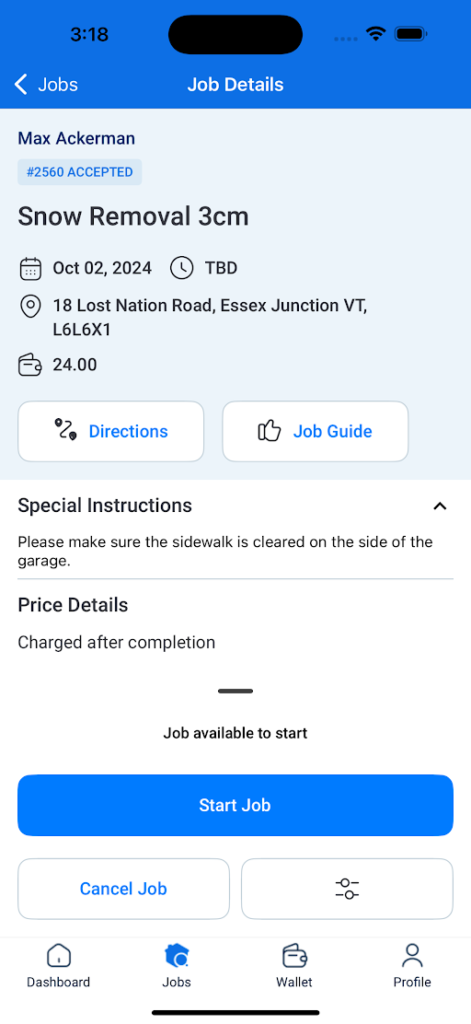Screen dimensions: 471x1024
Task: Tap the bottom sheet drag handle
Action: click(x=235, y=691)
